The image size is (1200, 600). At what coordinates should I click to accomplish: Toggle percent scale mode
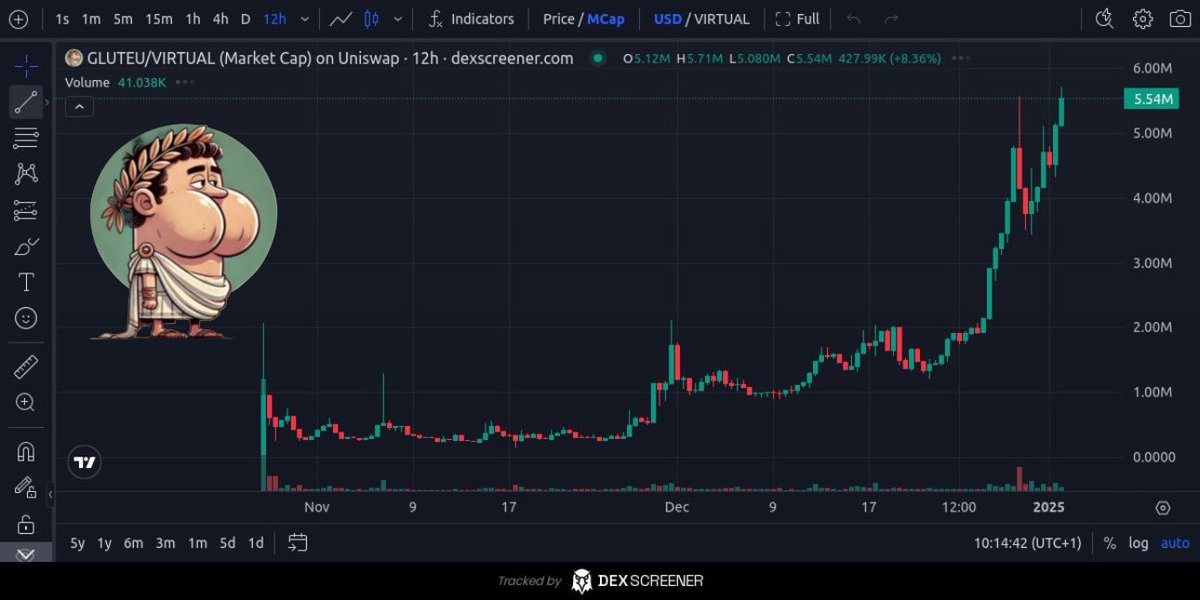pyautogui.click(x=1109, y=543)
